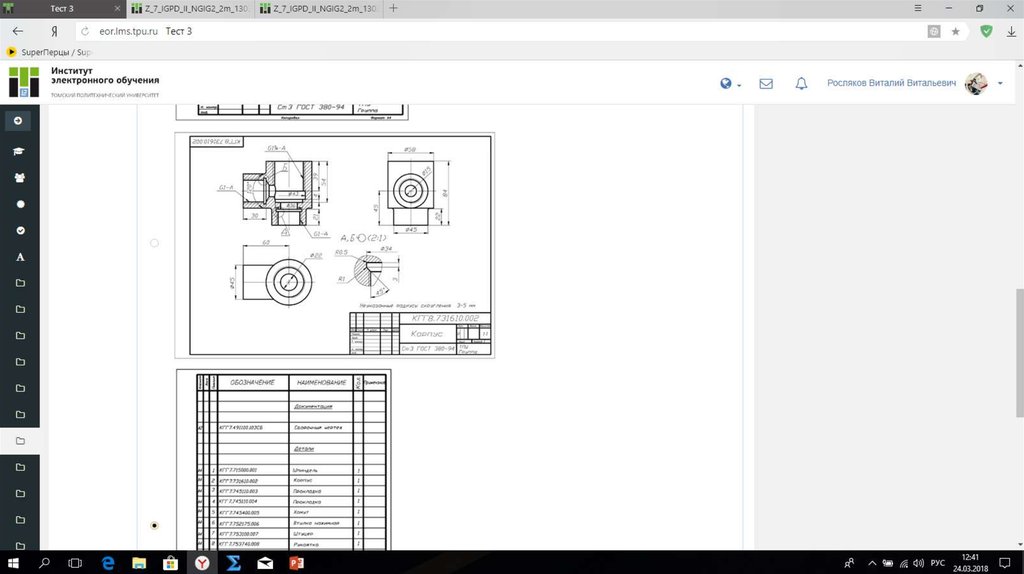Click the blue Sigma app taskbar icon
Image resolution: width=1024 pixels, height=574 pixels.
[x=233, y=563]
